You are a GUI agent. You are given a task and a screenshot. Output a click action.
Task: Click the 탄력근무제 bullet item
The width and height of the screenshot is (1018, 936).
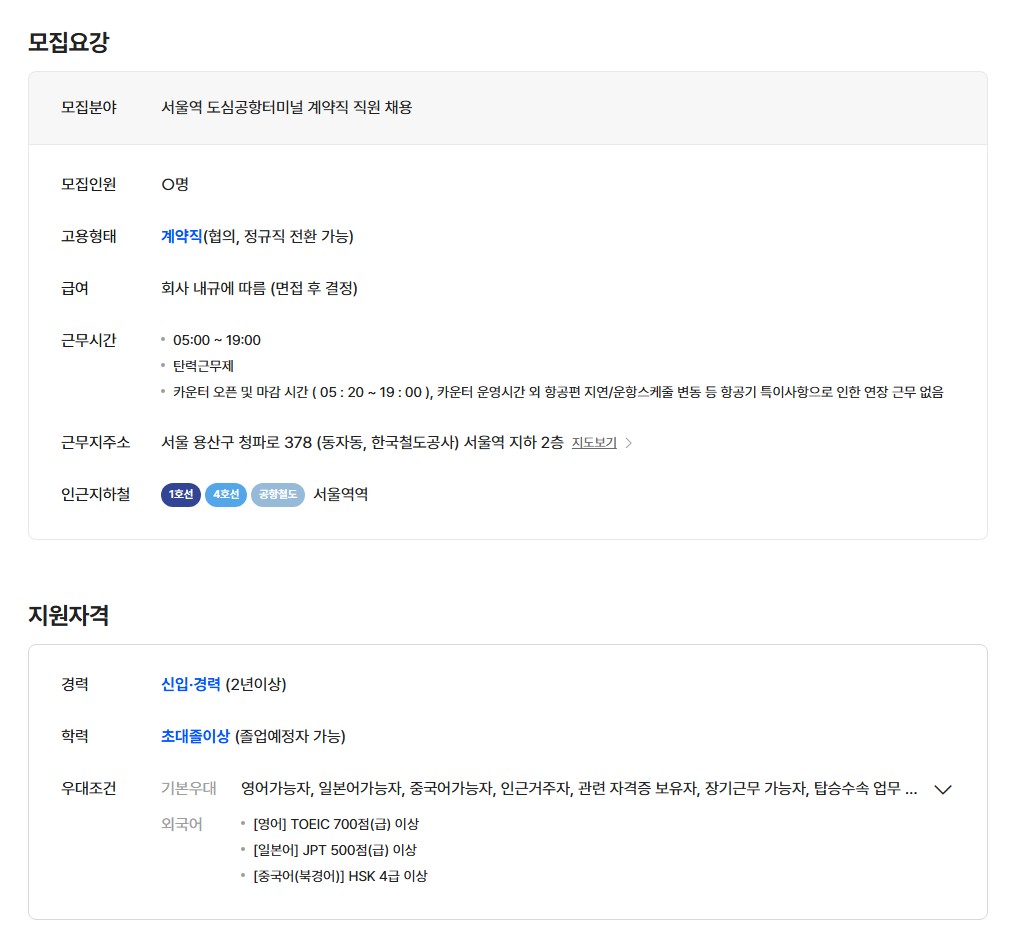pos(203,366)
